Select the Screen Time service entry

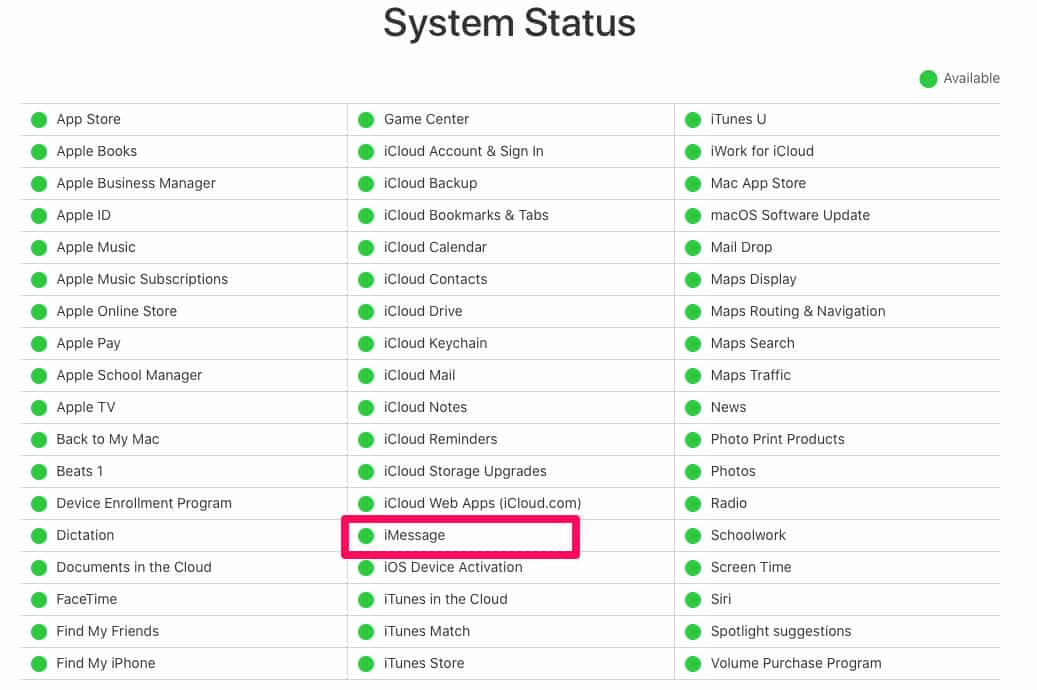click(x=750, y=568)
